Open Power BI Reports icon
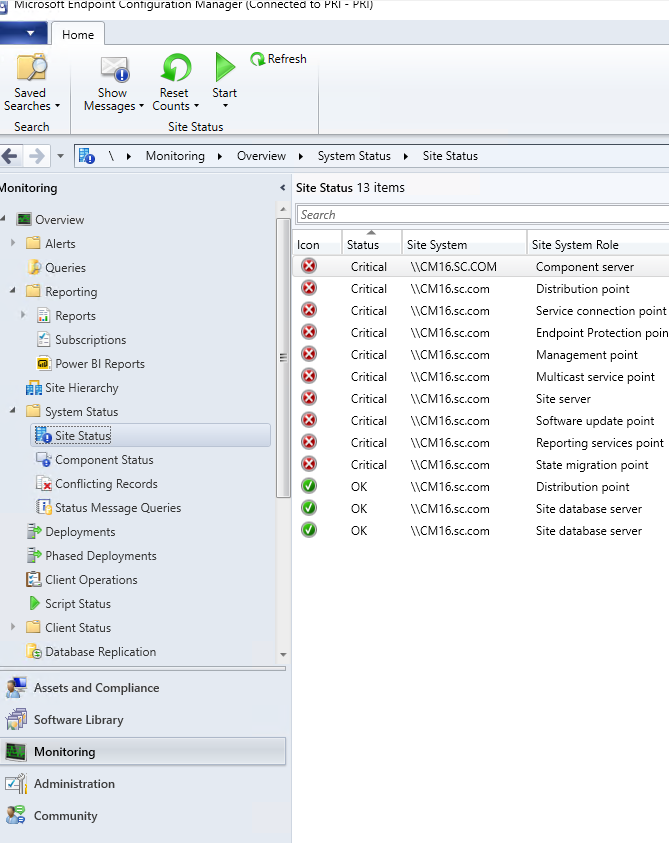This screenshot has height=843, width=669. (43, 363)
